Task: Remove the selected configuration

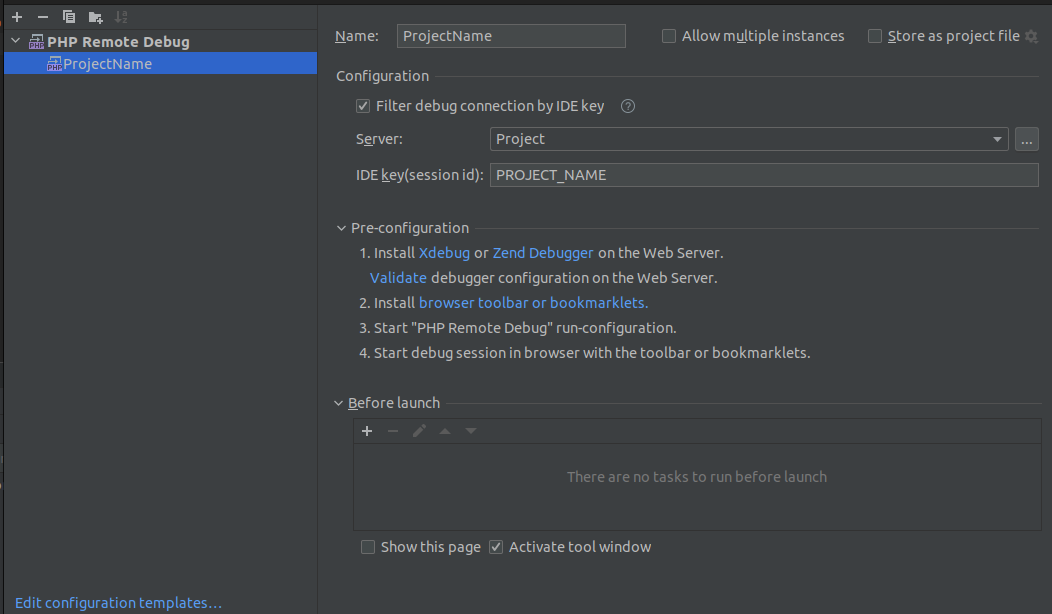Action: point(41,16)
